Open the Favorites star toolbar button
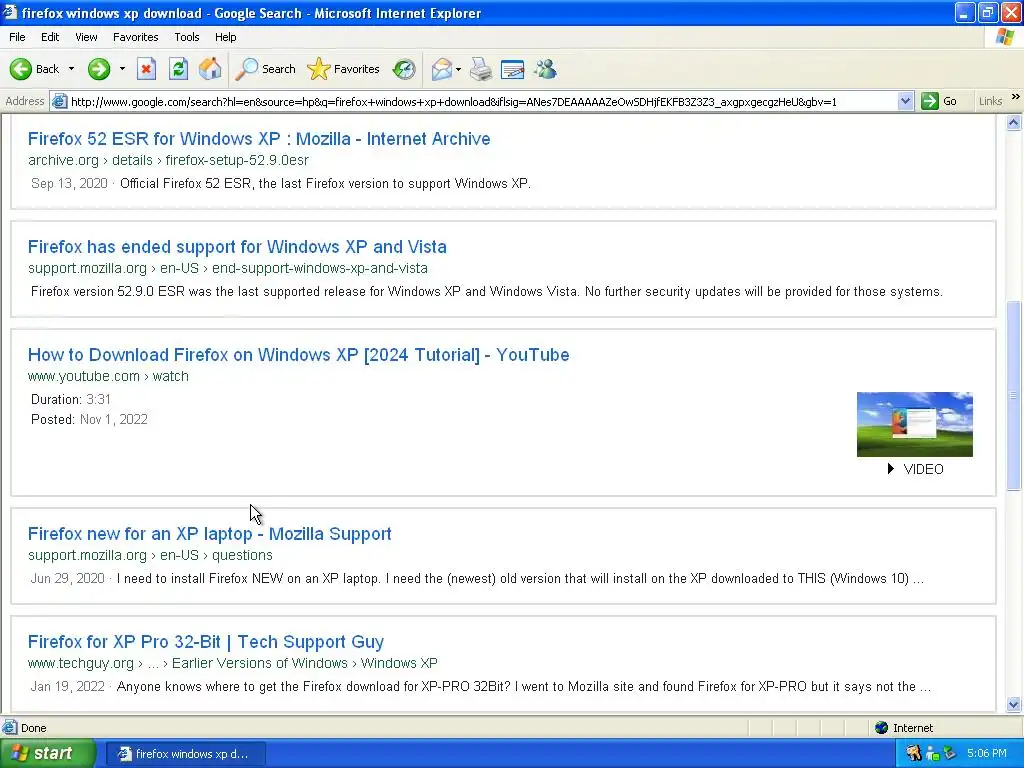Viewport: 1024px width, 768px height. tap(343, 69)
